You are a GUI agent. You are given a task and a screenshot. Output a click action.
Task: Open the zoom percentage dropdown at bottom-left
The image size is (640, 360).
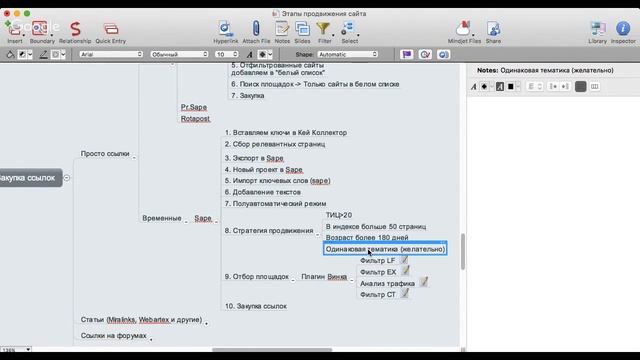click(x=16, y=350)
